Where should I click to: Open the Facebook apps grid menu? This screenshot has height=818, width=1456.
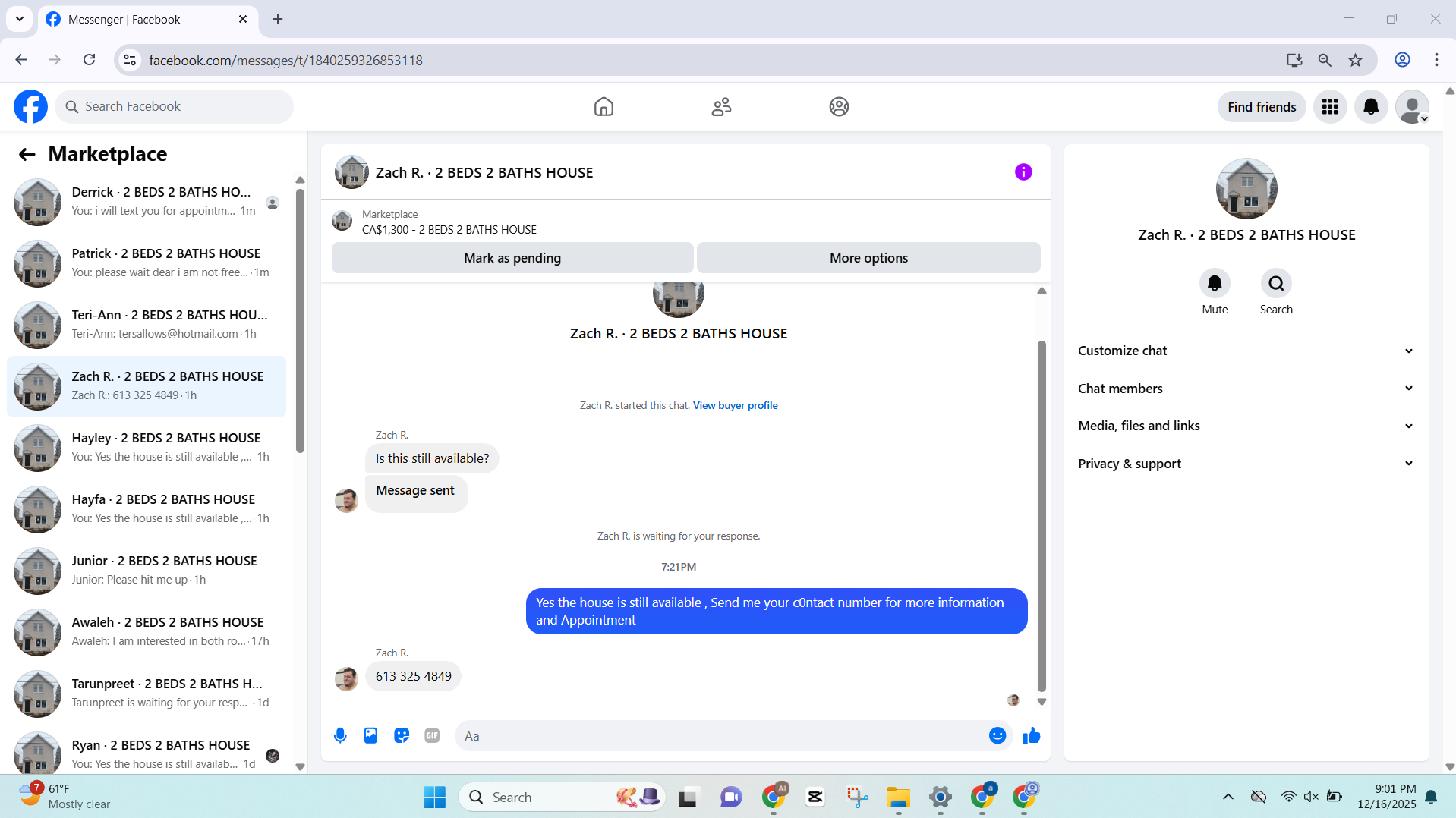click(x=1330, y=107)
